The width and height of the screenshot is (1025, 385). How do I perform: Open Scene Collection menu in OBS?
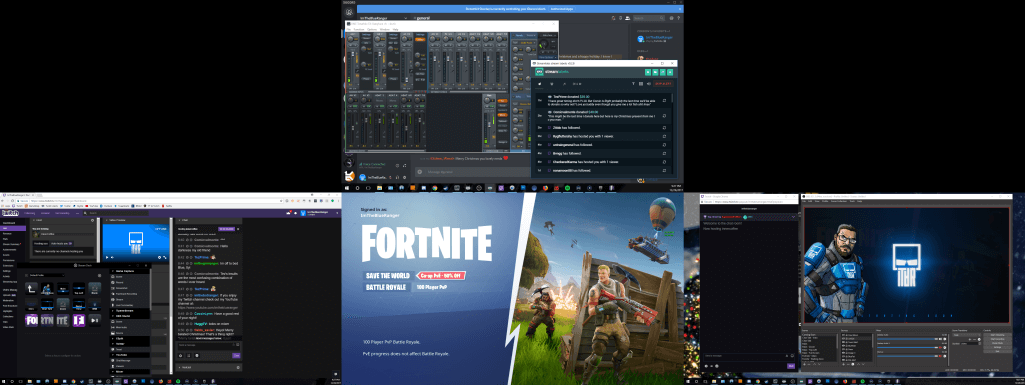click(839, 201)
